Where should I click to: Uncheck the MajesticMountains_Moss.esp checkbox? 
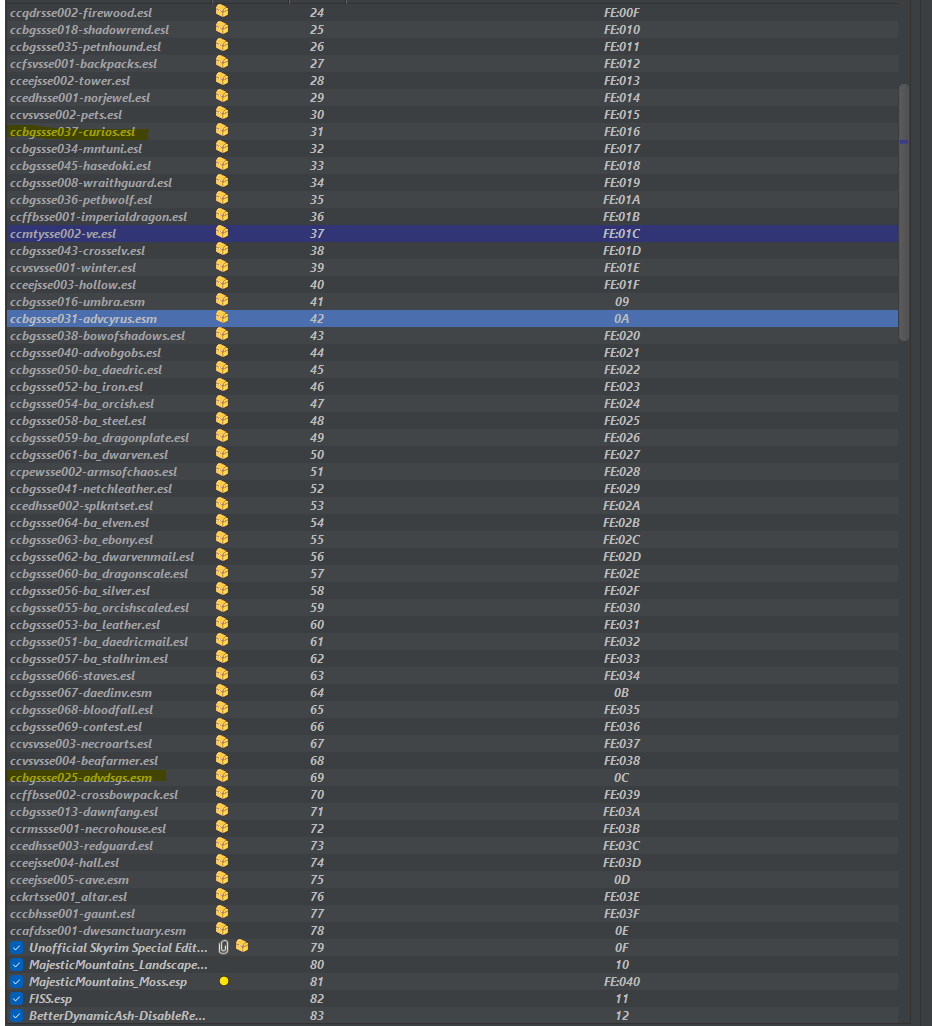coord(16,982)
